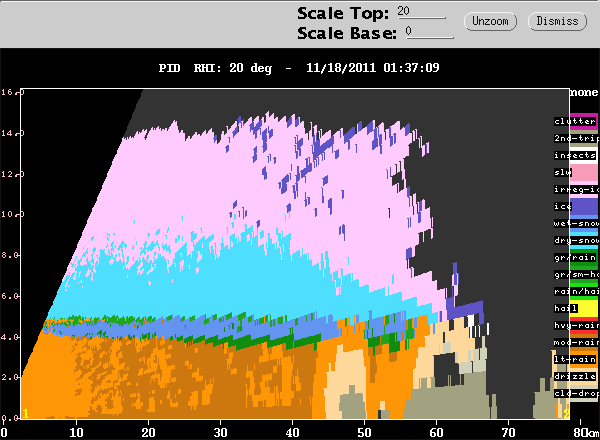
Task: Click the 'mod-rain' legend label
Action: tap(576, 342)
